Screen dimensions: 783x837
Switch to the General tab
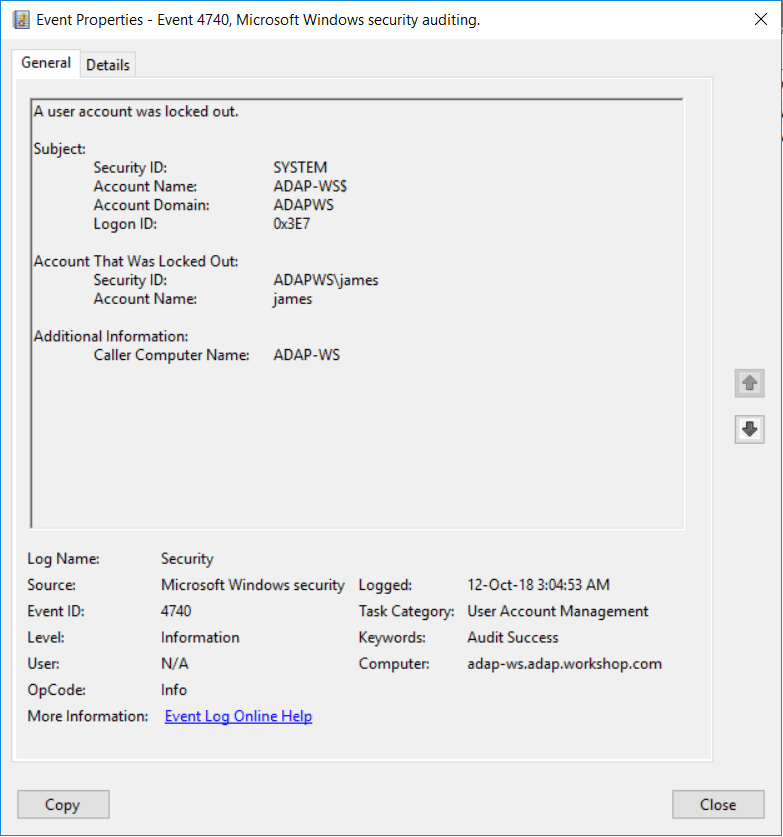click(x=46, y=63)
